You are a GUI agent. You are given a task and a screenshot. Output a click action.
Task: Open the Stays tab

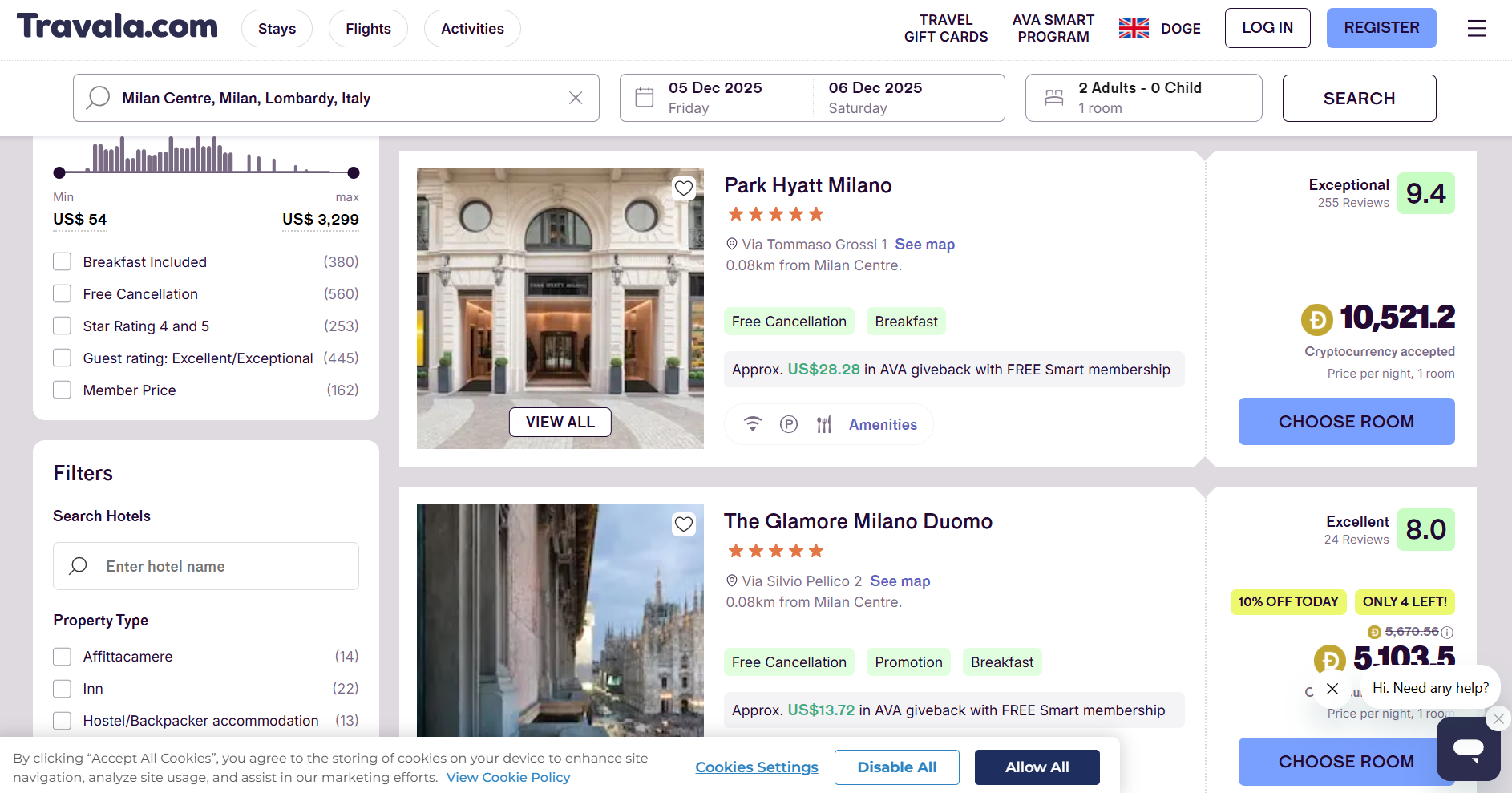pos(277,29)
